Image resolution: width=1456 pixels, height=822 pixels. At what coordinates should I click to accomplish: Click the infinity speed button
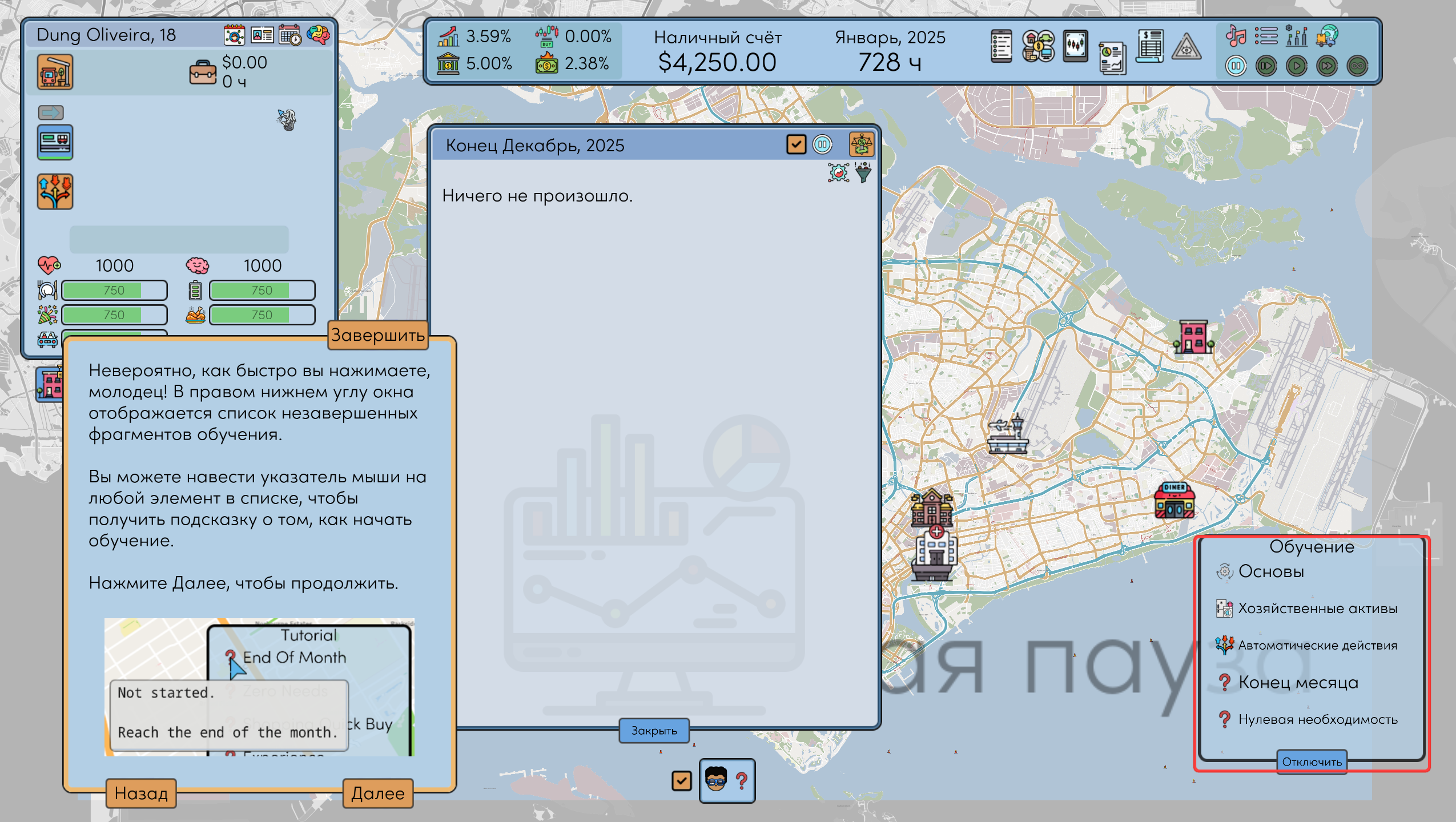pos(1357,66)
